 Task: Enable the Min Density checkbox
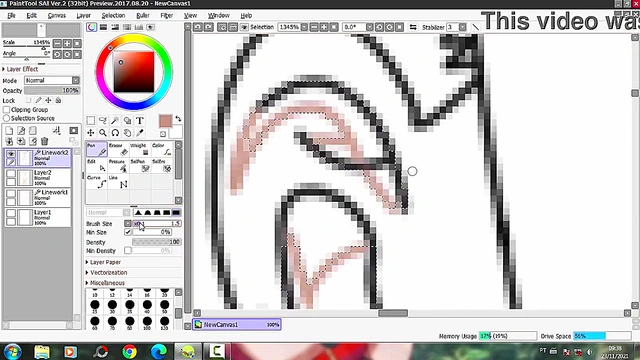[x=128, y=250]
